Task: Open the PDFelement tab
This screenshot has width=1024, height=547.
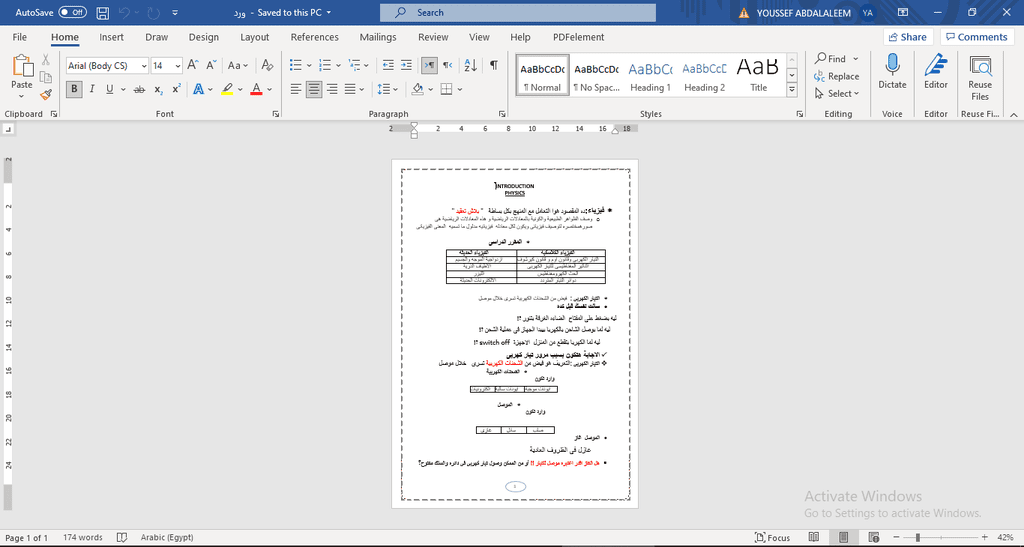Action: tap(579, 37)
